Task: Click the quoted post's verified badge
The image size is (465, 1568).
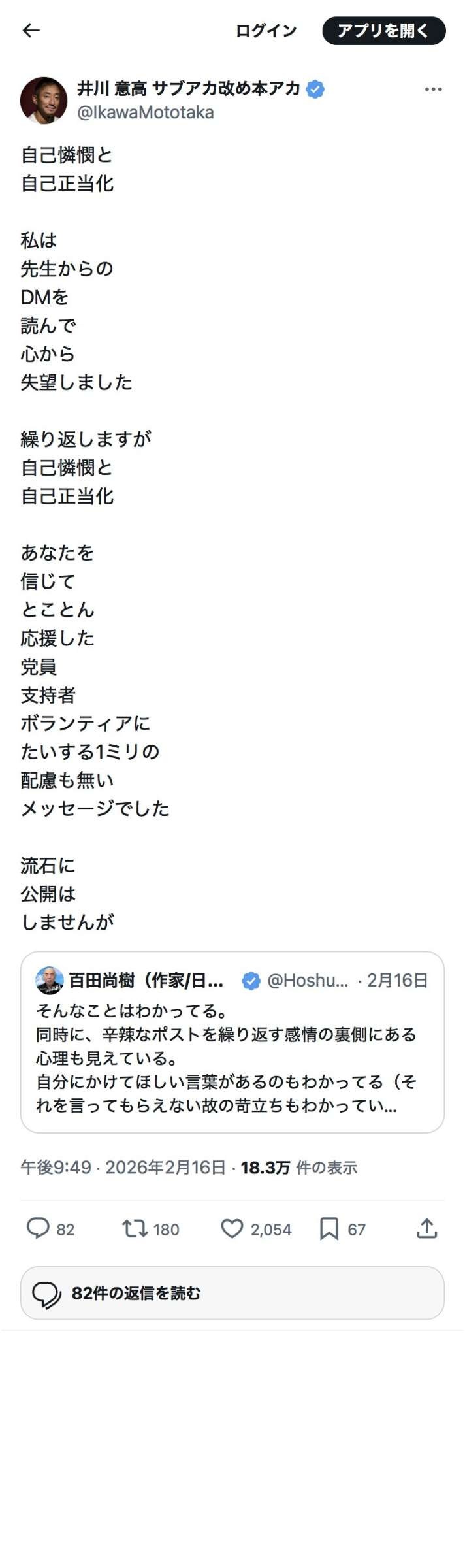Action: coord(251,981)
